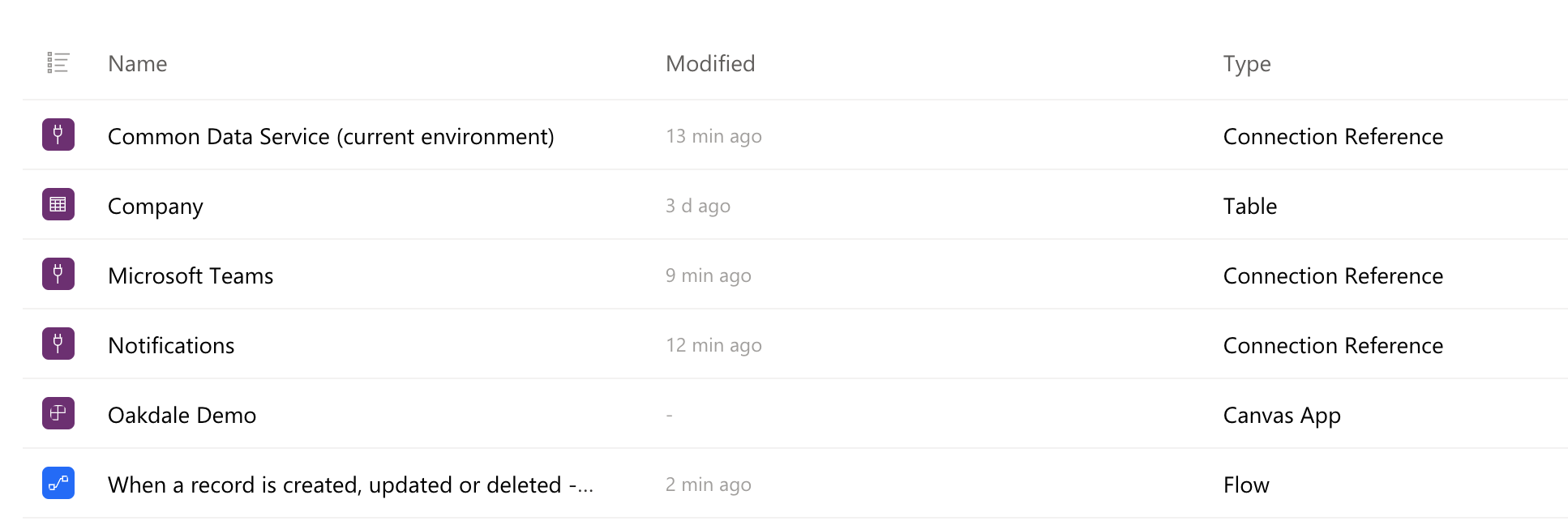
Task: Click the Oakdale Demo canvas app icon
Action: tap(58, 413)
